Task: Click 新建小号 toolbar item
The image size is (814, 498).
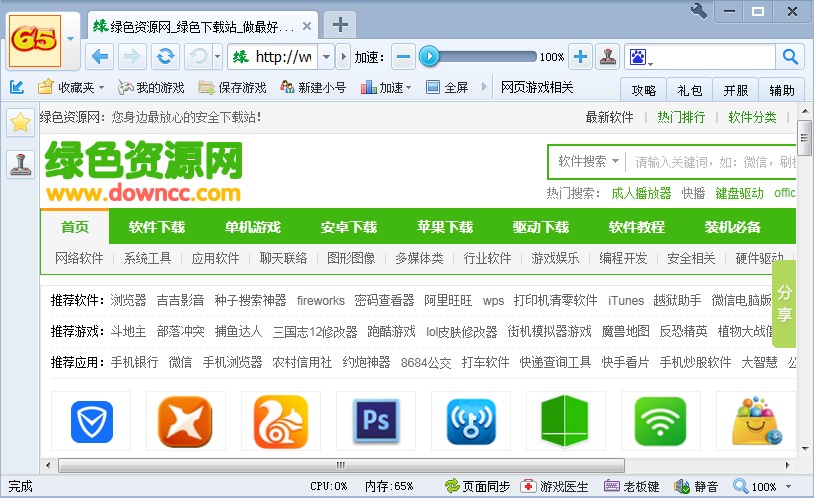Action: tap(313, 87)
